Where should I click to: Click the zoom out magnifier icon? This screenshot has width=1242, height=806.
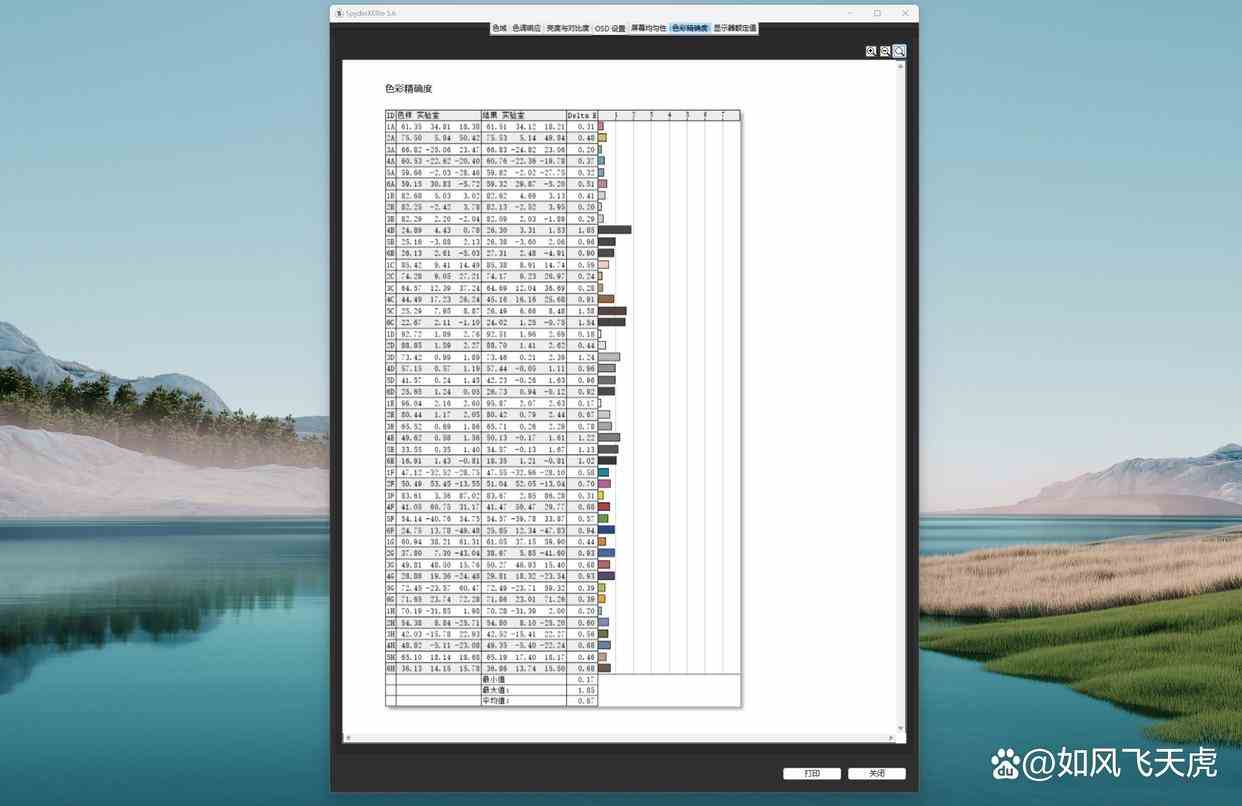pos(885,51)
